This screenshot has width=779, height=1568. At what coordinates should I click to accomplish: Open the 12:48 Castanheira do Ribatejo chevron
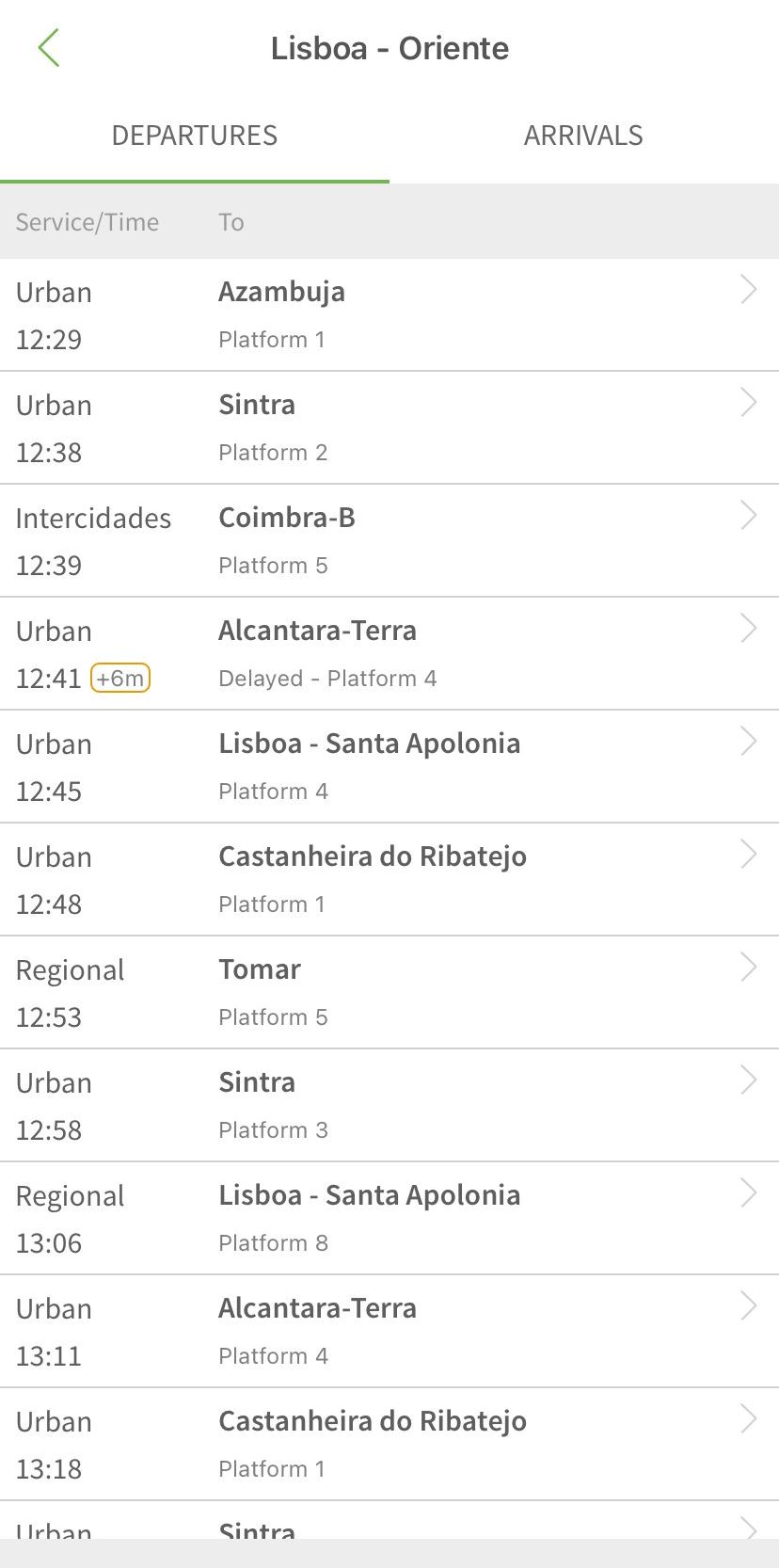point(748,855)
